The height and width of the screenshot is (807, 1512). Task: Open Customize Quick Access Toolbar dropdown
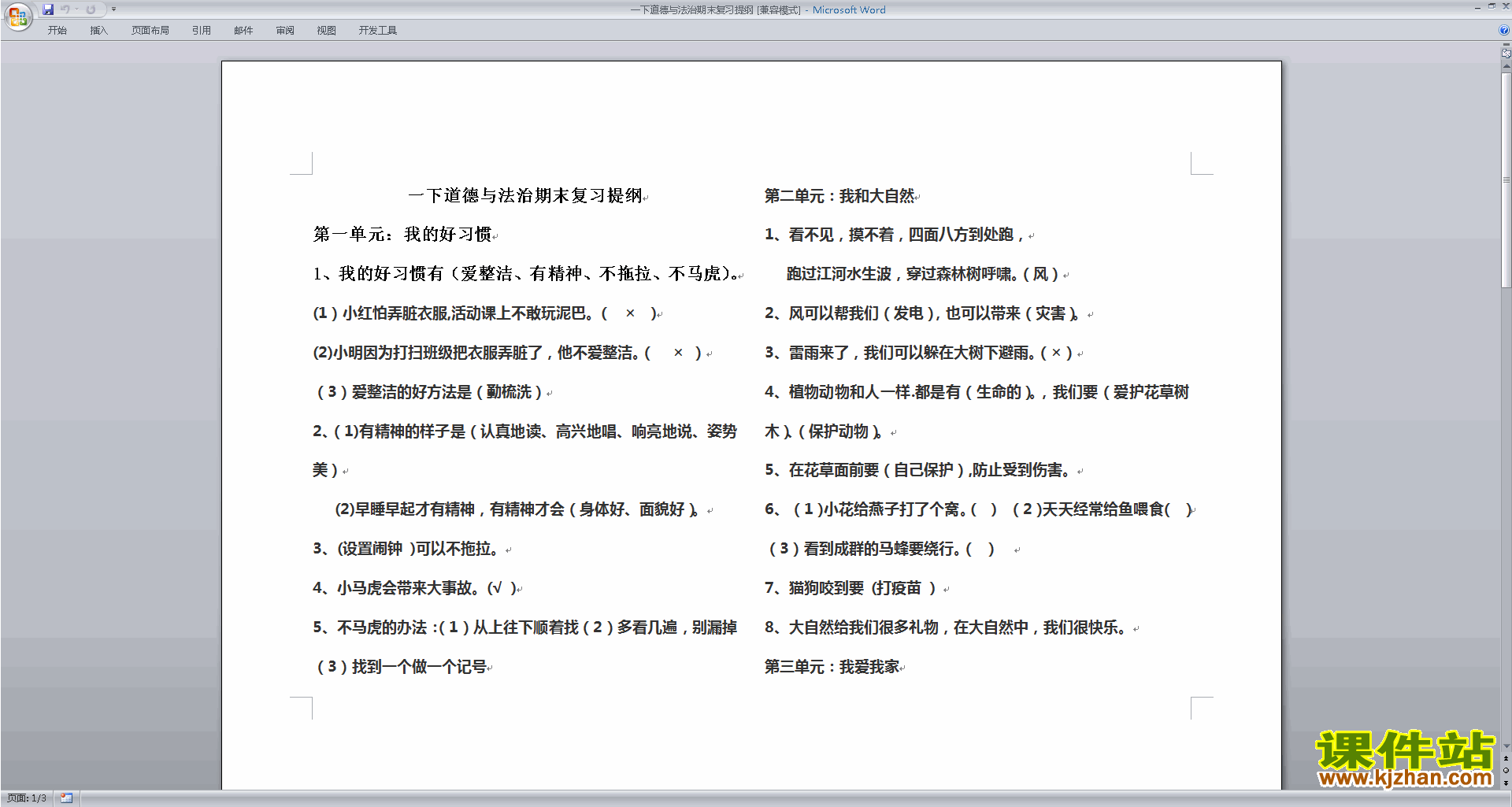[x=113, y=9]
